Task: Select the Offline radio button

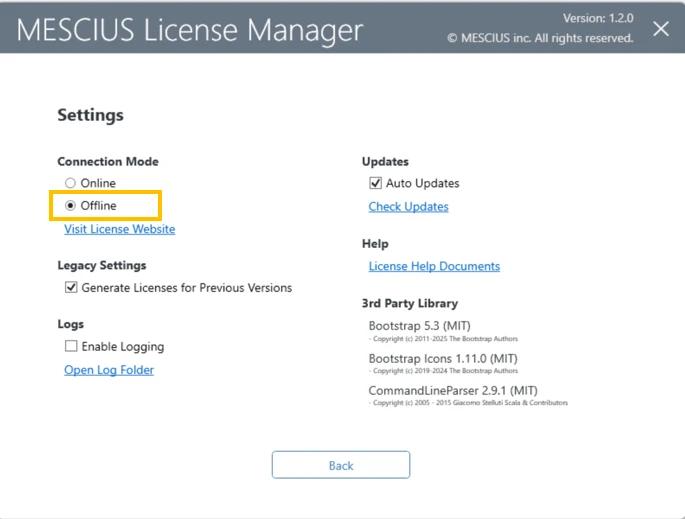Action: click(x=71, y=206)
